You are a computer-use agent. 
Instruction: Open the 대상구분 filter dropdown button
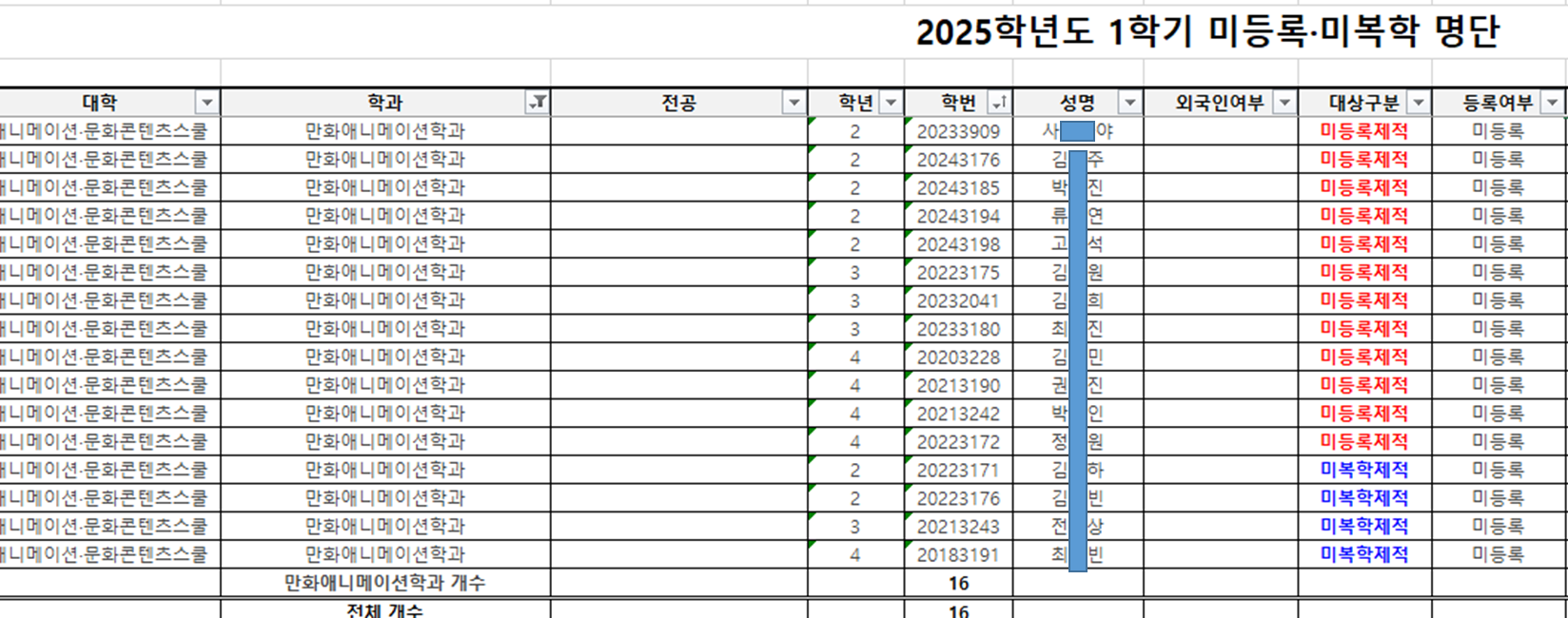point(1418,103)
